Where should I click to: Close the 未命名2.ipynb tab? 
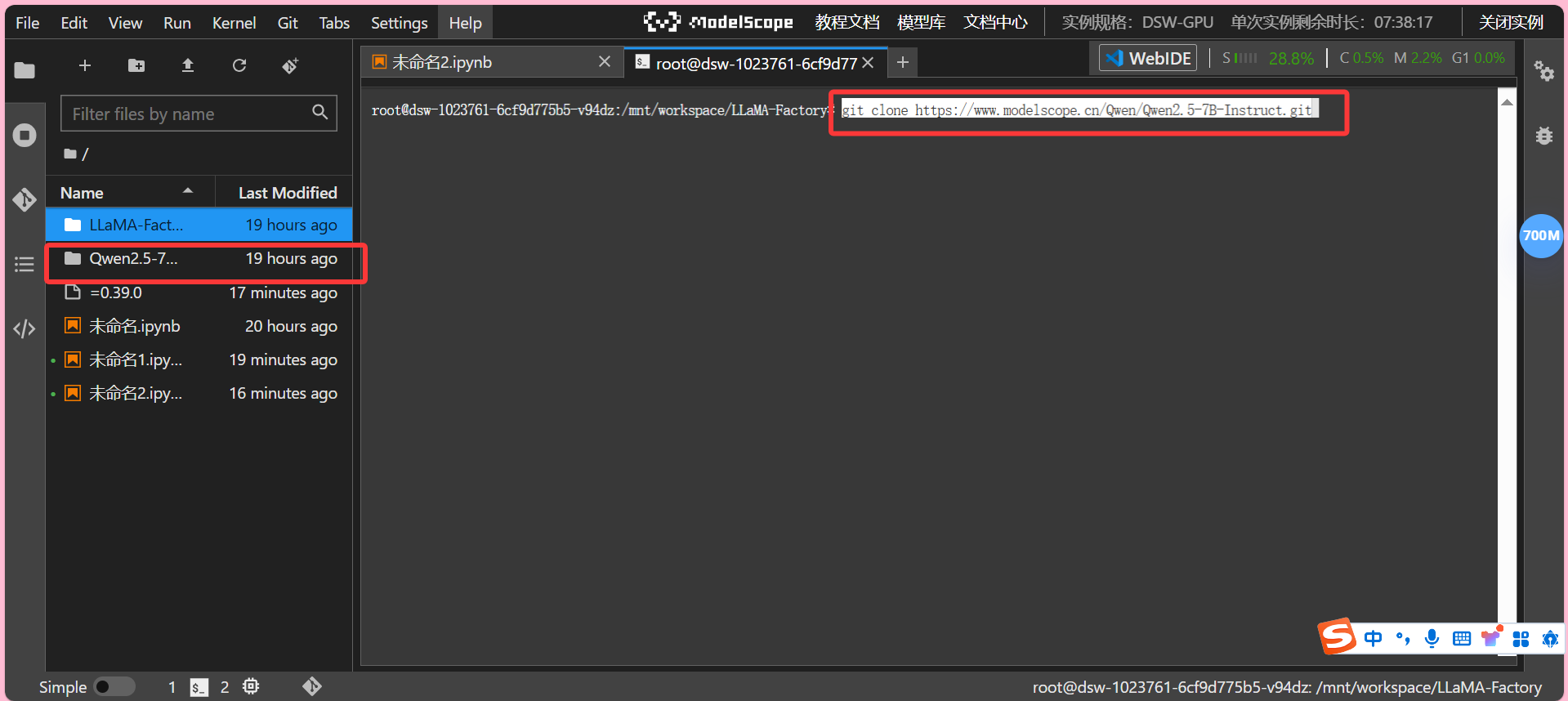(x=605, y=62)
